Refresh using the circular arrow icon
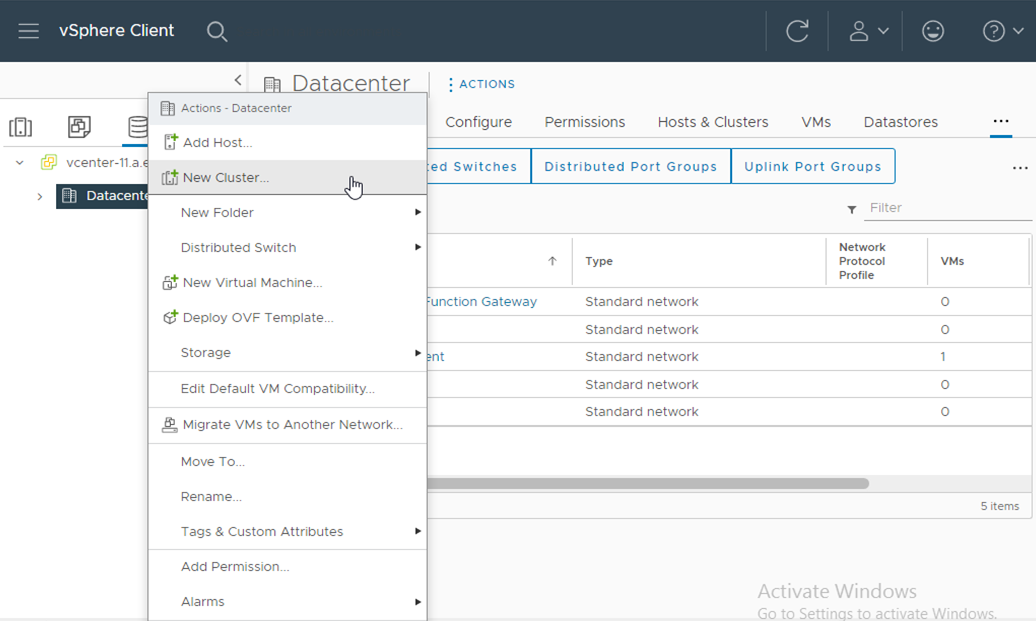Screen dimensions: 1036x621 pos(797,31)
